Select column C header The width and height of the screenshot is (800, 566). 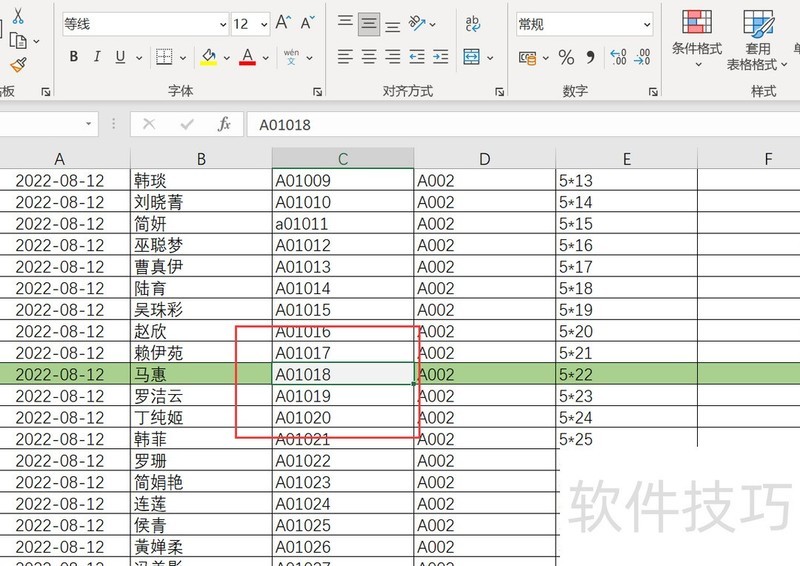coord(342,159)
